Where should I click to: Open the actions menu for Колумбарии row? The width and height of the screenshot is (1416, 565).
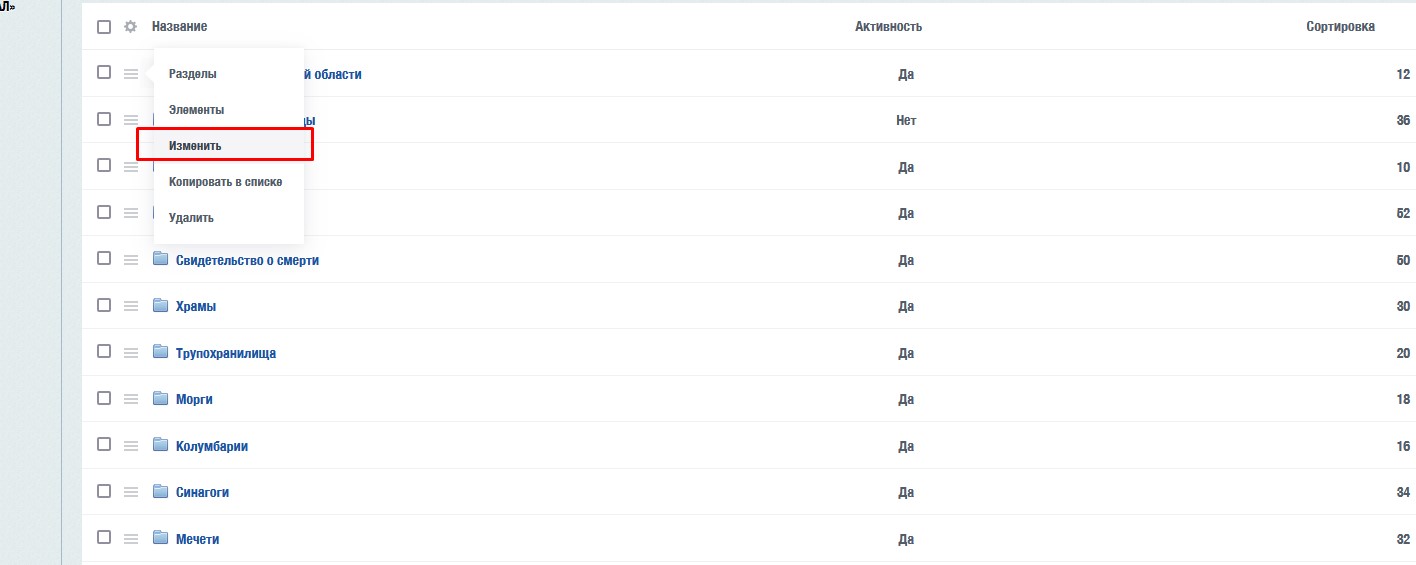(x=130, y=446)
